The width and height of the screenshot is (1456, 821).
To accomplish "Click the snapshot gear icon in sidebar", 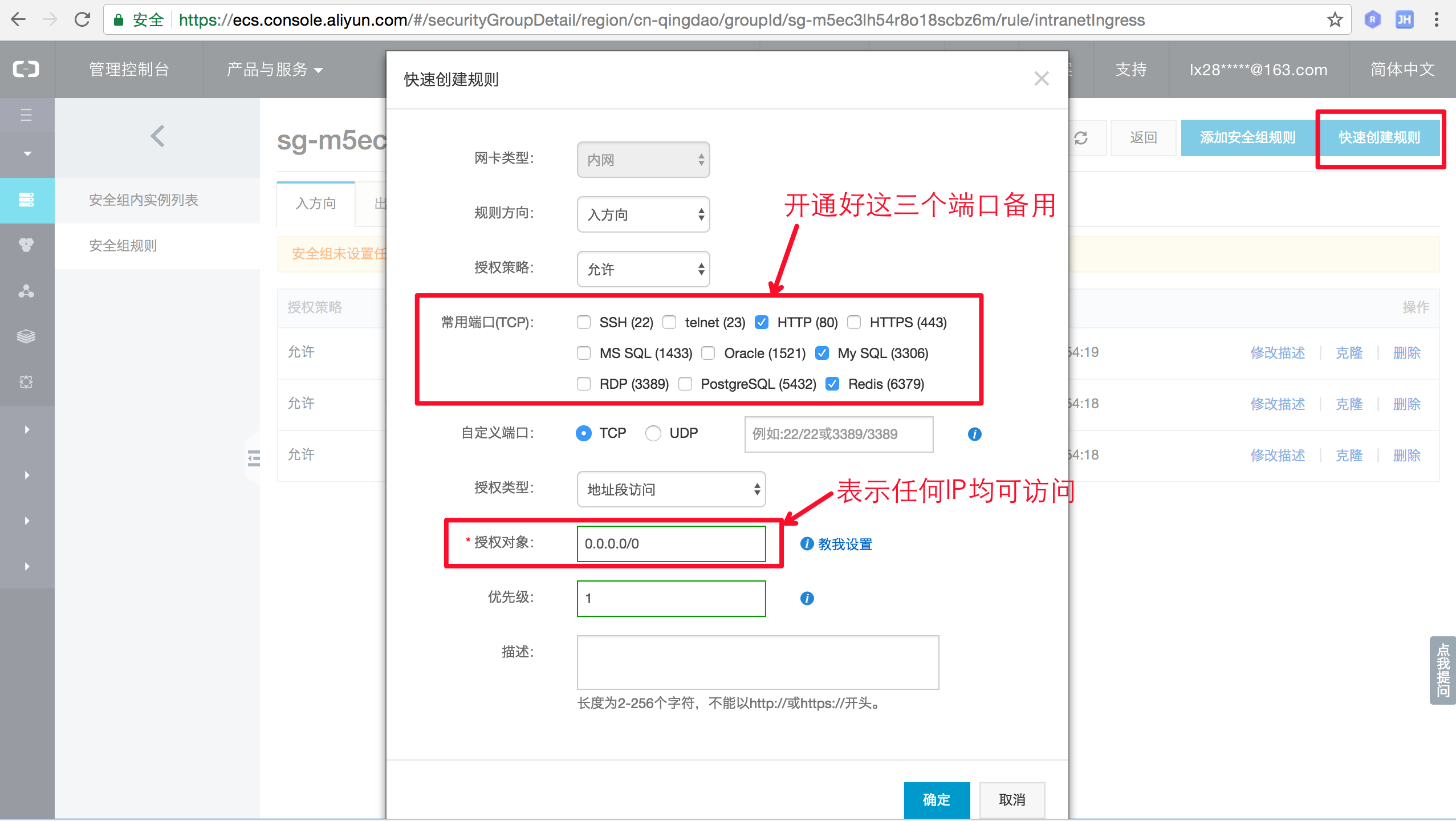I will tap(26, 381).
